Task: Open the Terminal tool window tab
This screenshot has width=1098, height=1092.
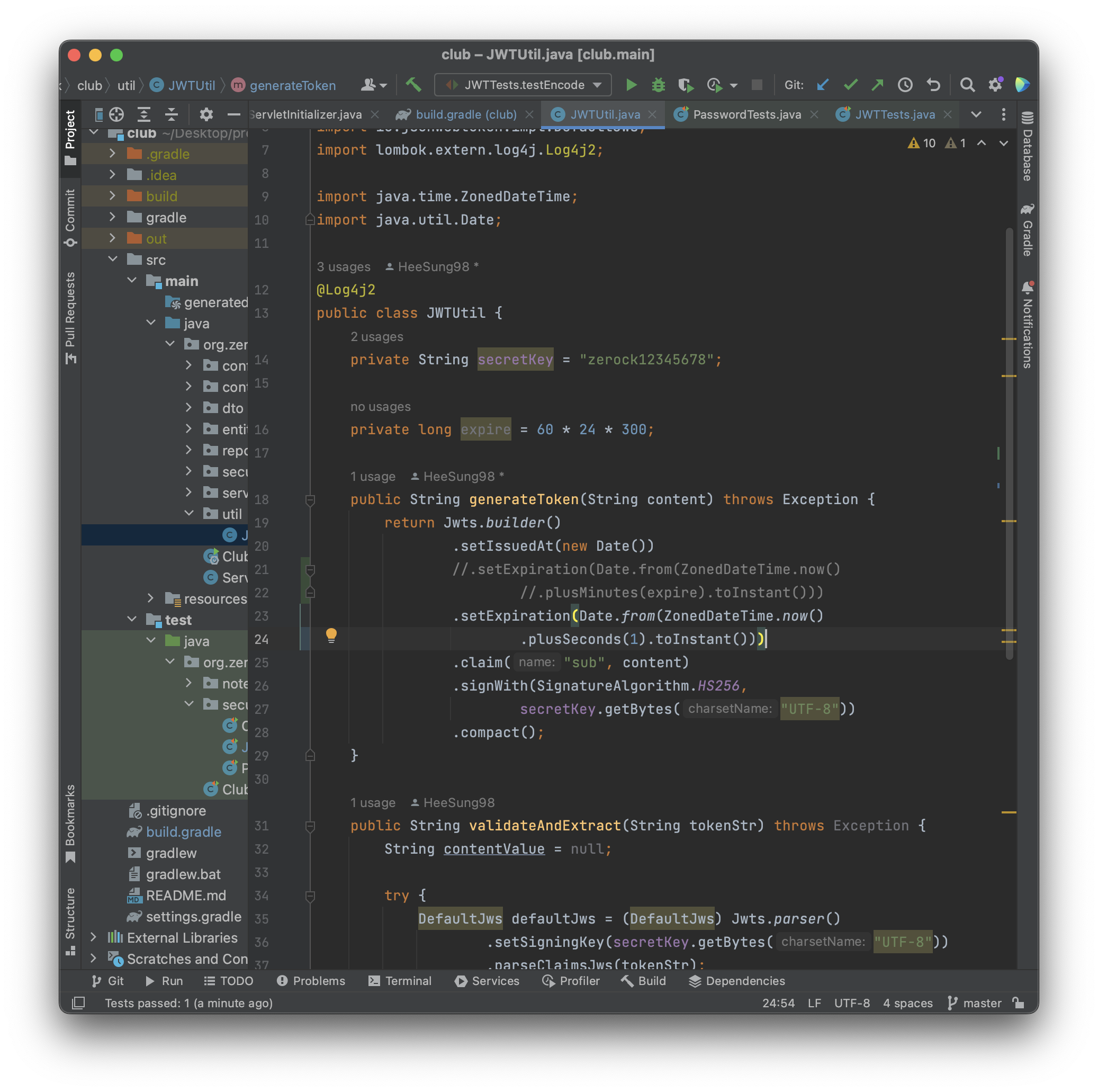Action: (x=400, y=981)
